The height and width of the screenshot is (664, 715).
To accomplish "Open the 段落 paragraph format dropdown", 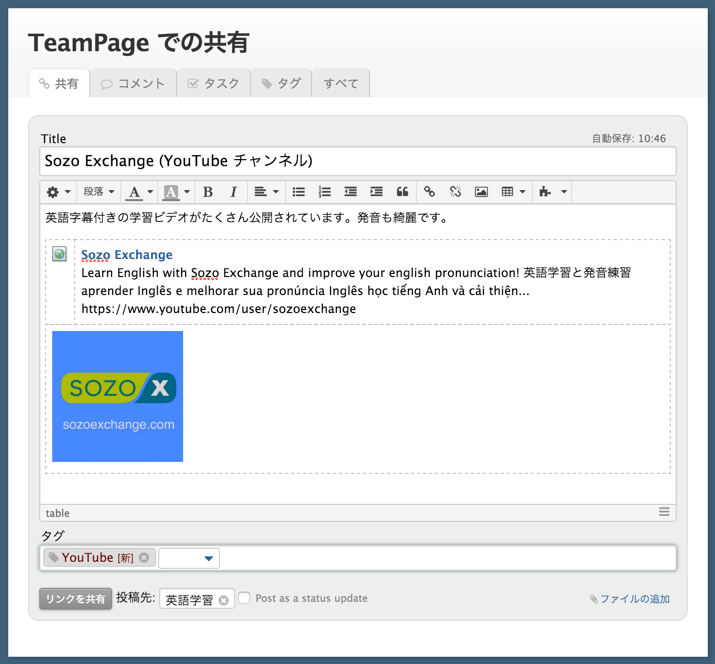I will tap(98, 192).
